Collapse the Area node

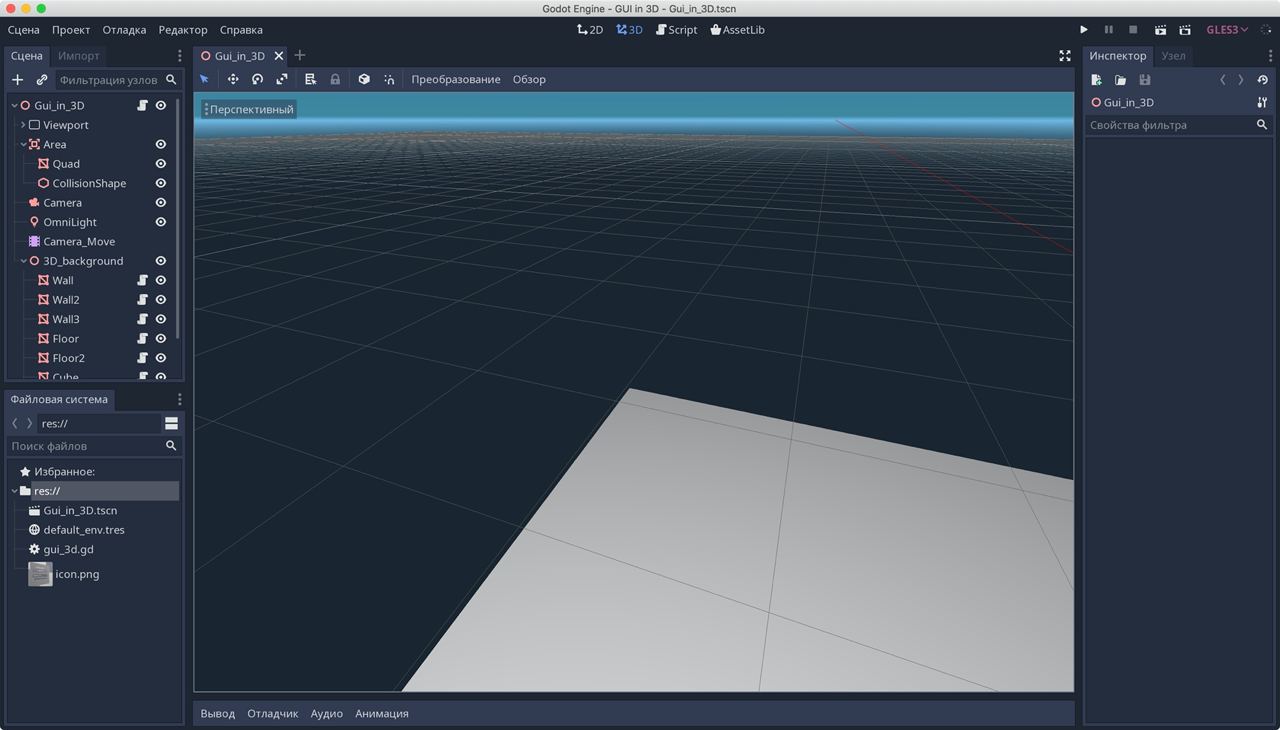[23, 144]
